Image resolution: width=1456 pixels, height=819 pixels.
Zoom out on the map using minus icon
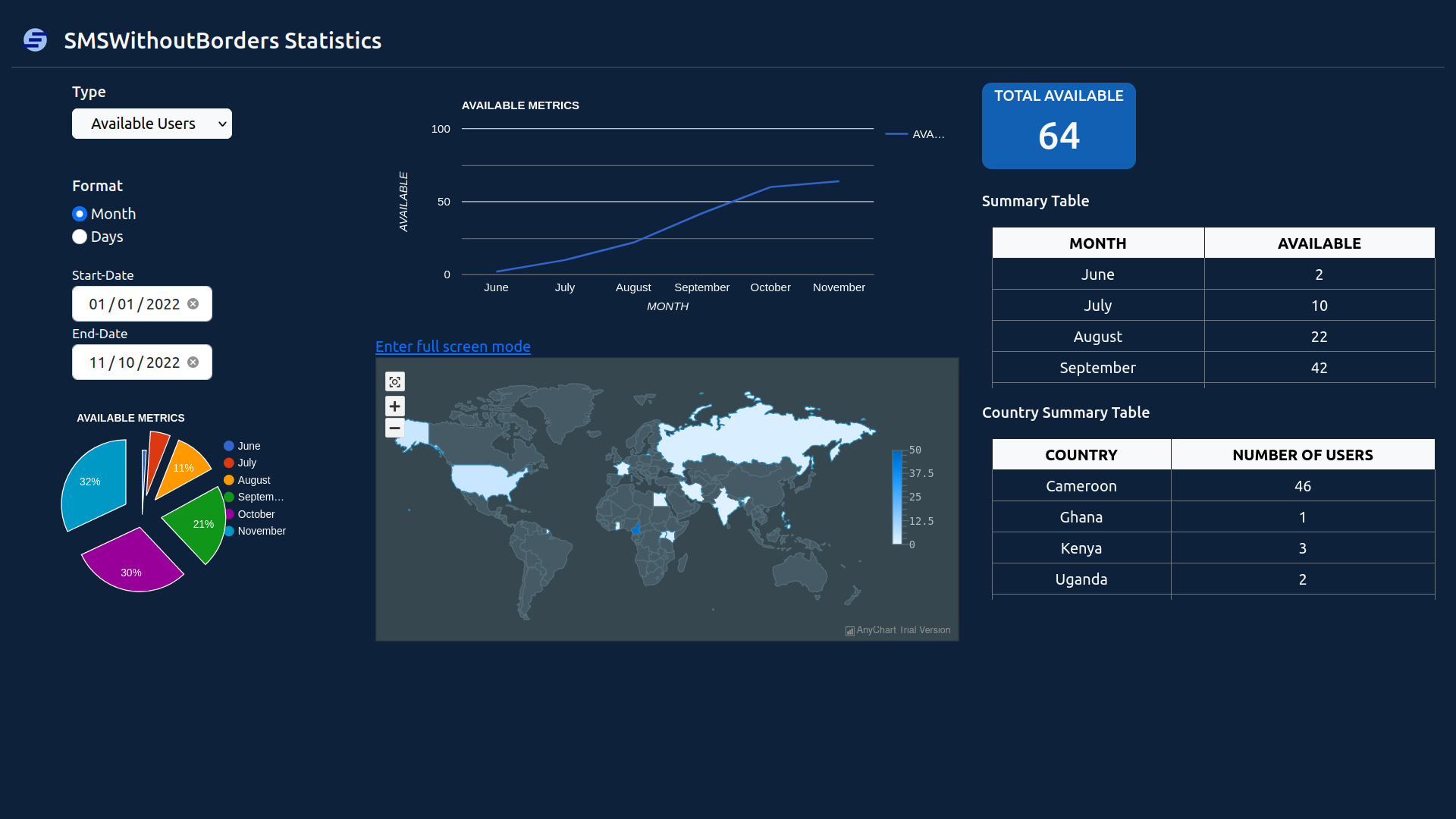click(x=394, y=428)
